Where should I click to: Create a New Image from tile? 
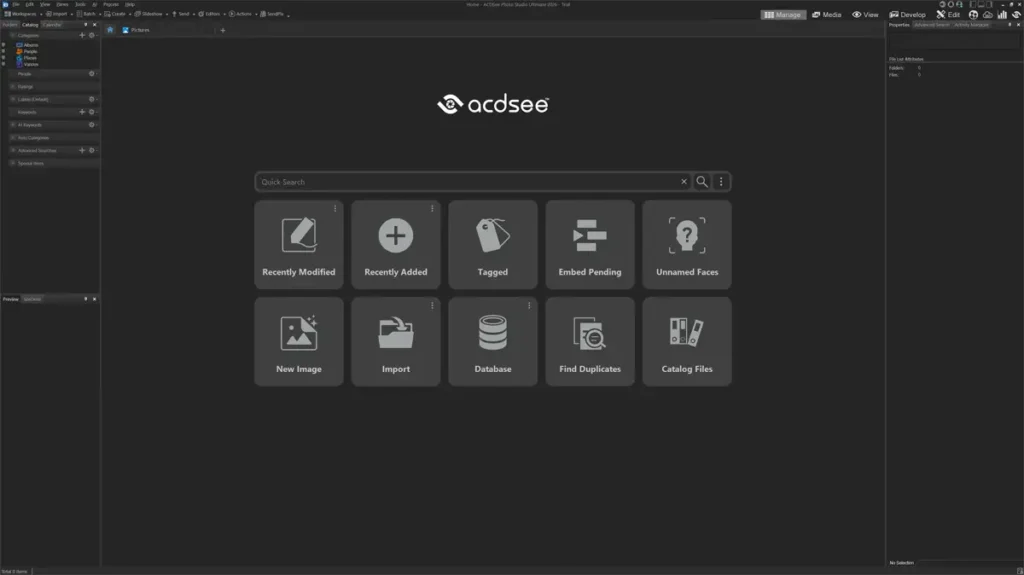[298, 342]
